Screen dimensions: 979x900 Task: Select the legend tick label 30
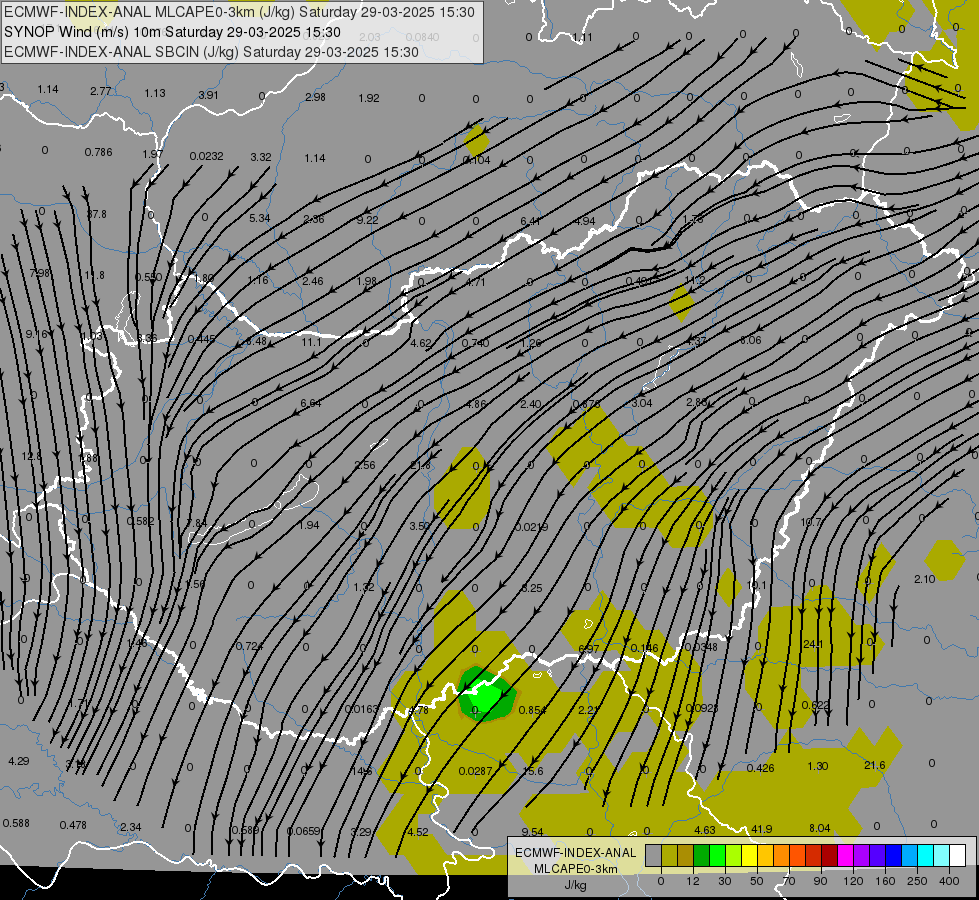[725, 881]
